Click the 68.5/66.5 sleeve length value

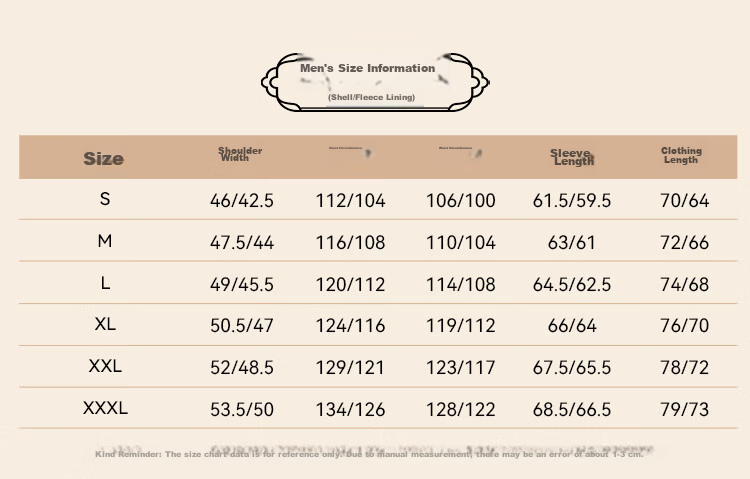[x=572, y=410]
